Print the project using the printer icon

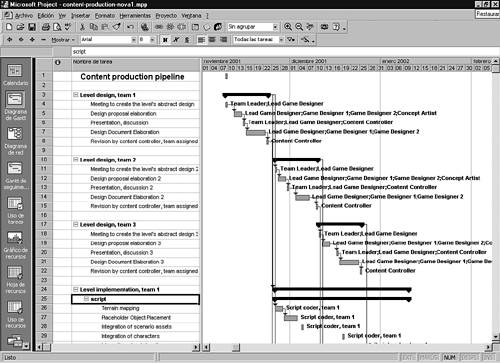[x=46, y=27]
